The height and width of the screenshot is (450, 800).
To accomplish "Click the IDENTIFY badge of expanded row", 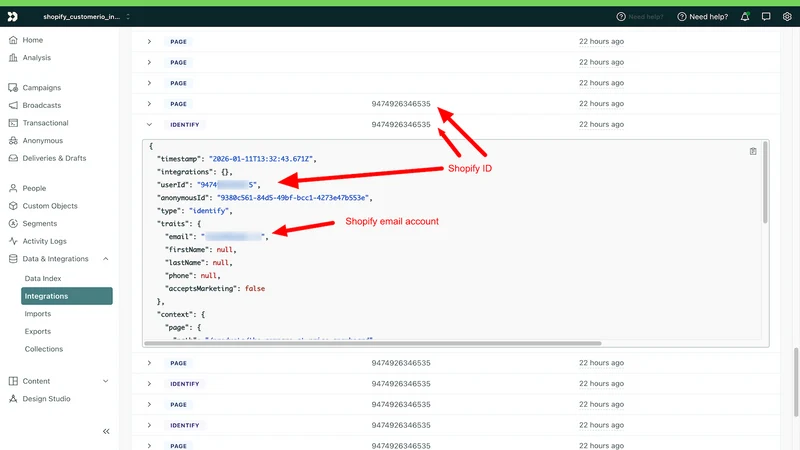I will click(x=185, y=124).
